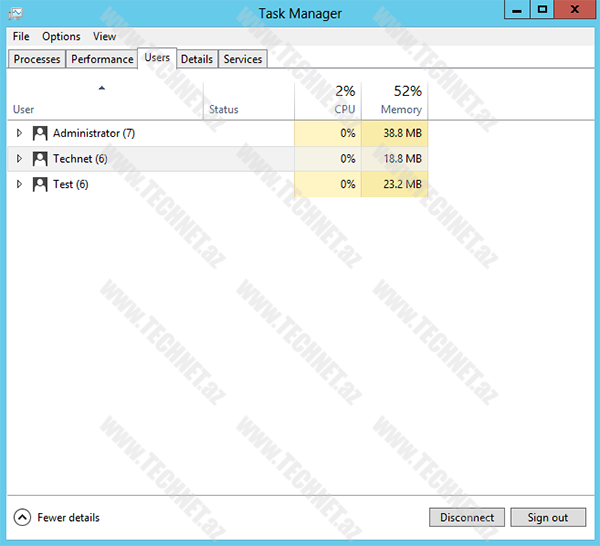Open the File menu

point(21,36)
